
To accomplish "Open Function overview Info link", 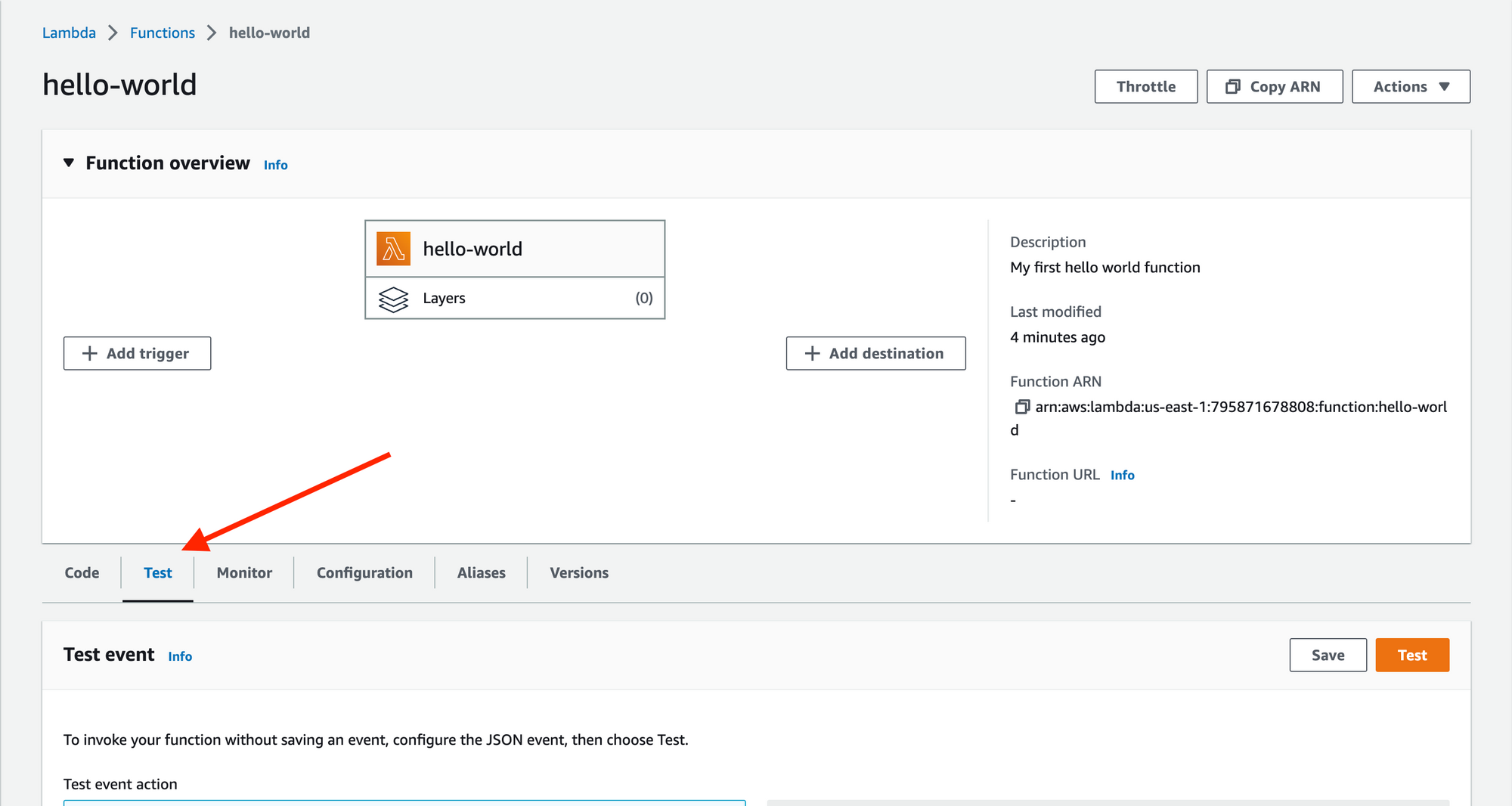I will click(276, 165).
